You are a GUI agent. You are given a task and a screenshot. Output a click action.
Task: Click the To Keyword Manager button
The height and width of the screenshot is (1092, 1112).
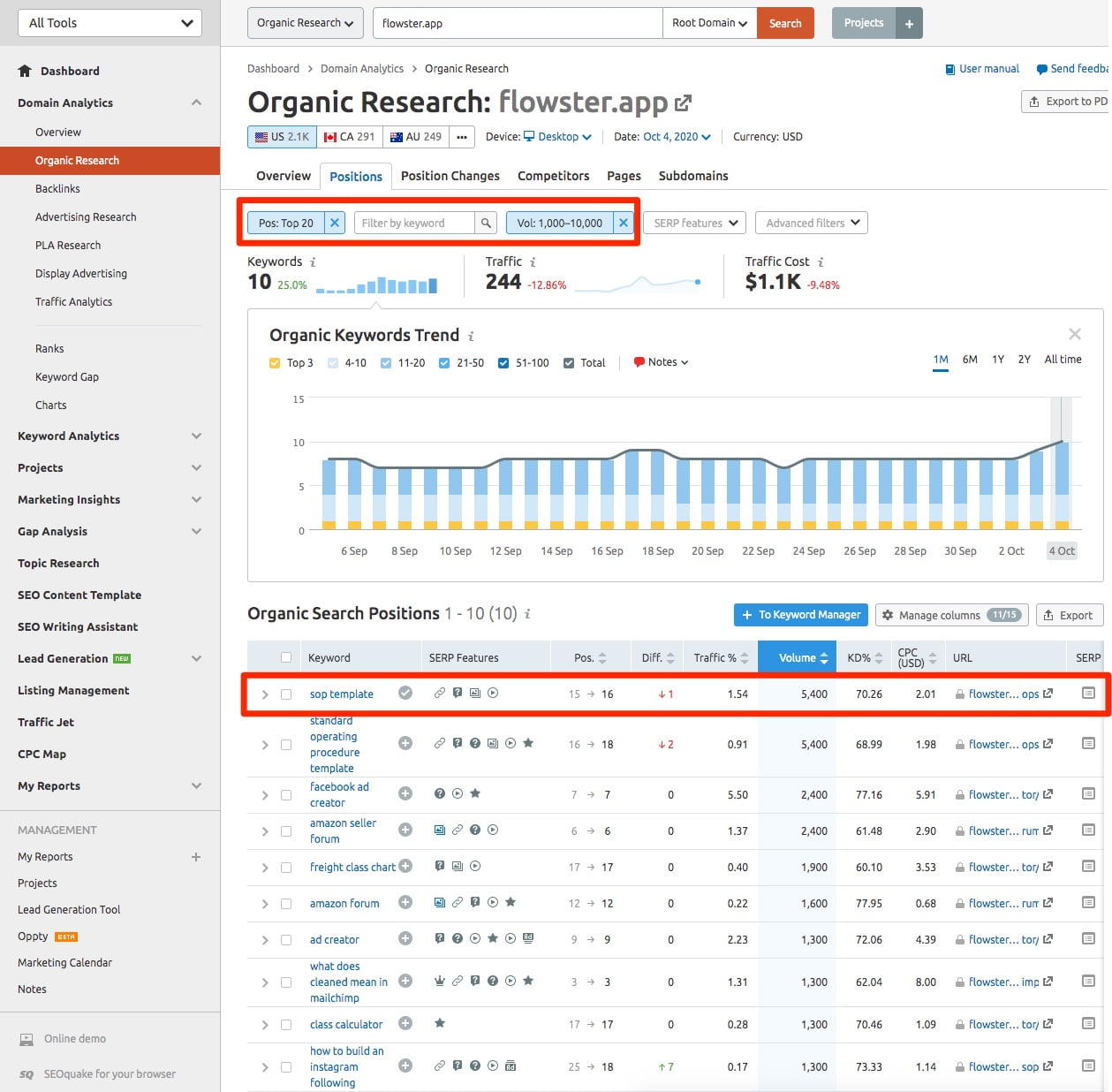point(800,615)
